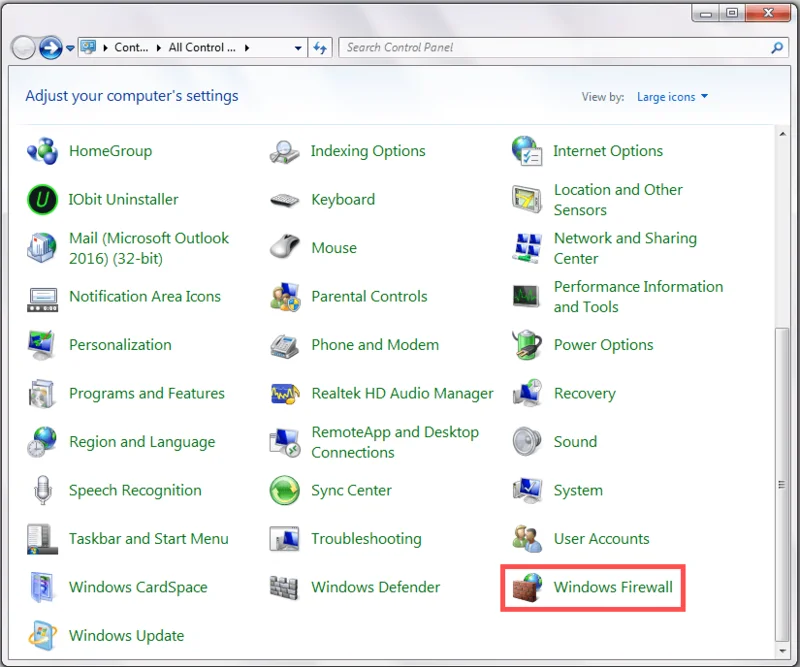Image resolution: width=800 pixels, height=667 pixels.
Task: Click the Programs and Features icon
Action: click(42, 393)
